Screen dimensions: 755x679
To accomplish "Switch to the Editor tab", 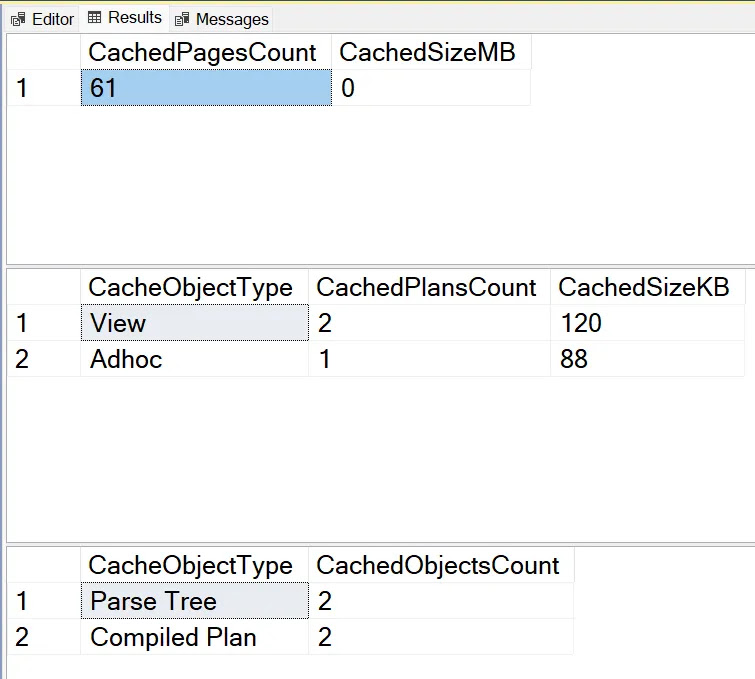I will 42,19.
